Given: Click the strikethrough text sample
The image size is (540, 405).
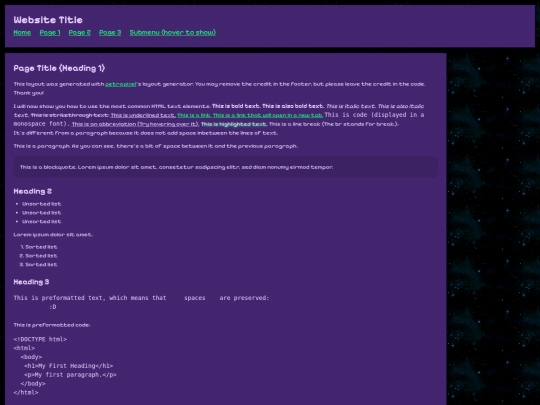Looking at the screenshot, I should point(70,115).
